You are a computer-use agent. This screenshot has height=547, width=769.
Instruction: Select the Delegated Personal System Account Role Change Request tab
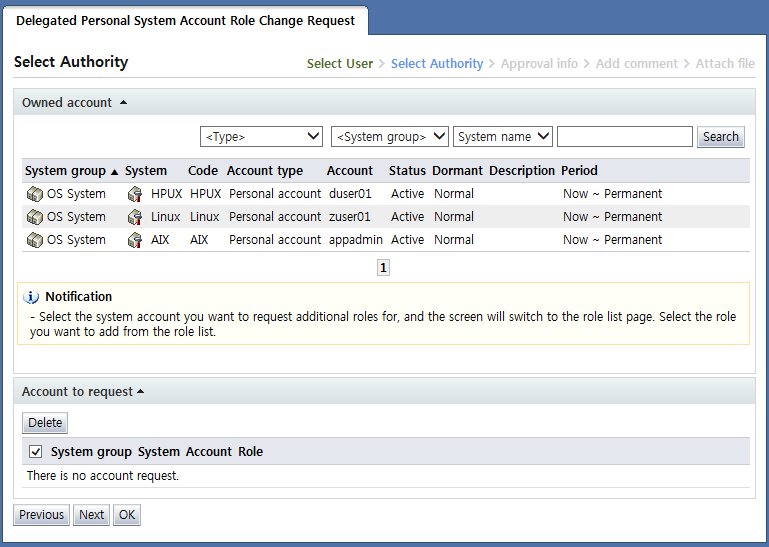[185, 20]
